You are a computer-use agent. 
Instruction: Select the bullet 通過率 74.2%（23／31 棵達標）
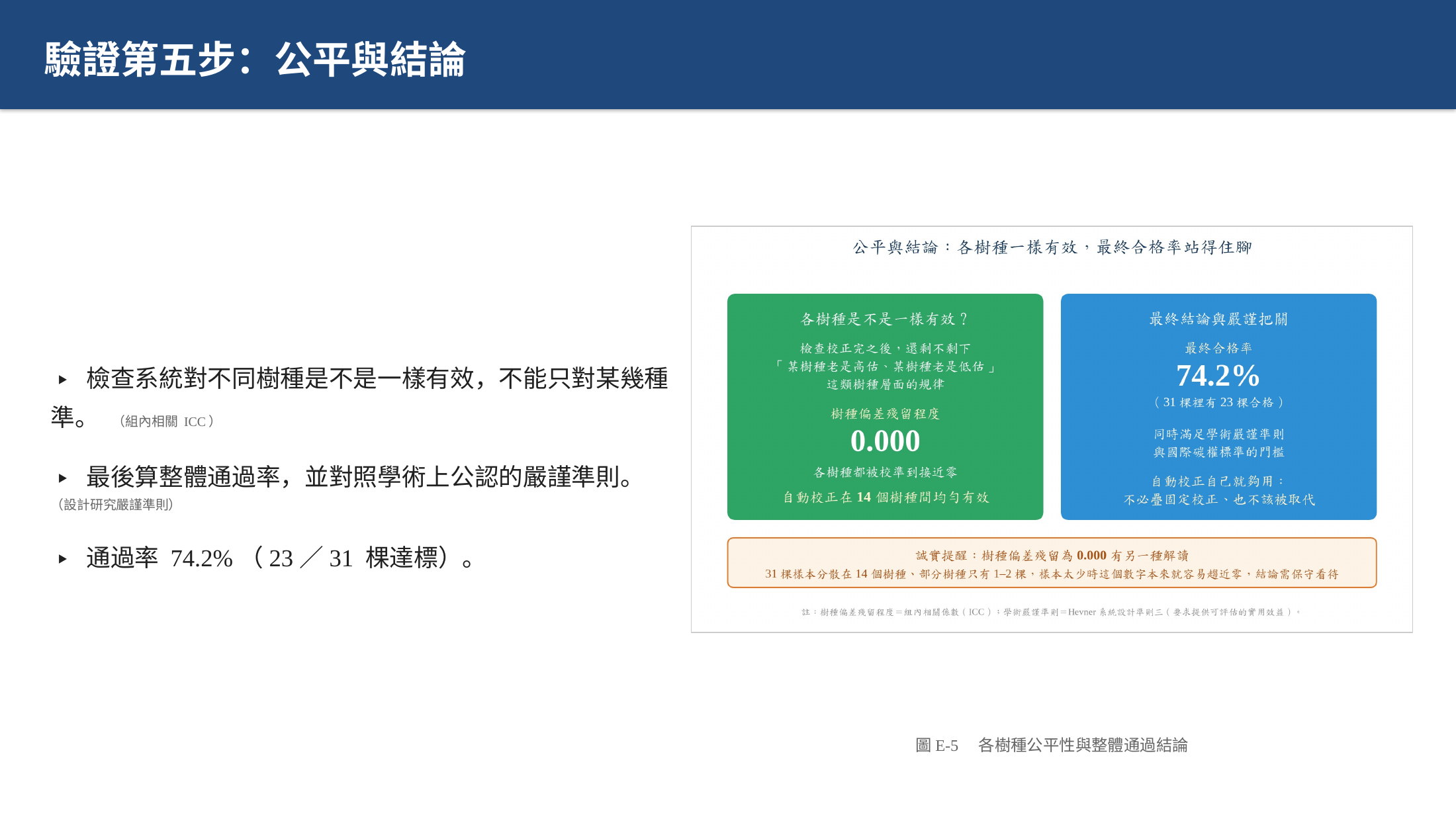(x=281, y=558)
